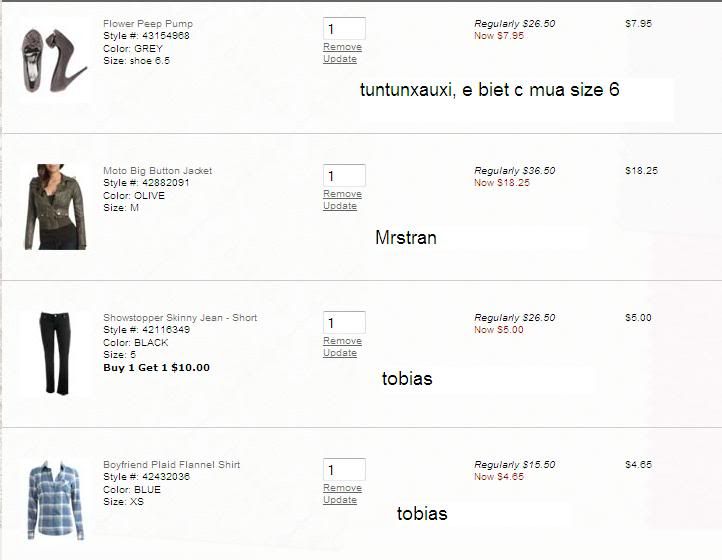Click the Flower Peep Pump quantity field
This screenshot has width=722, height=560.
click(x=344, y=28)
